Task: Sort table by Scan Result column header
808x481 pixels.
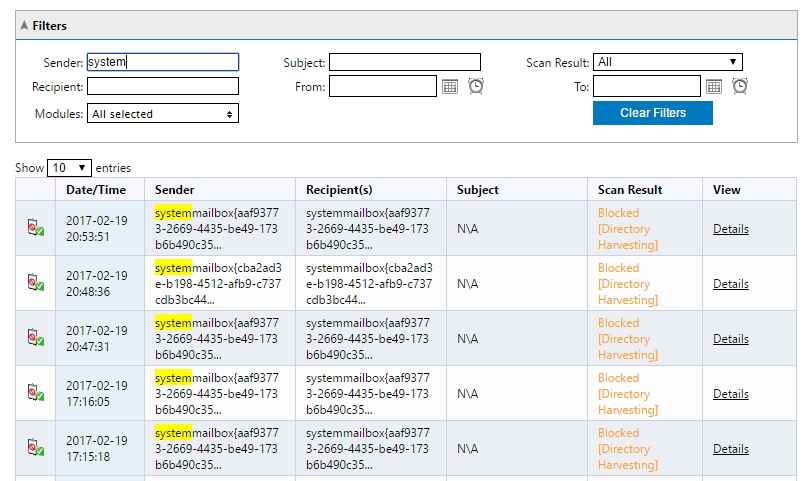Action: coord(630,190)
